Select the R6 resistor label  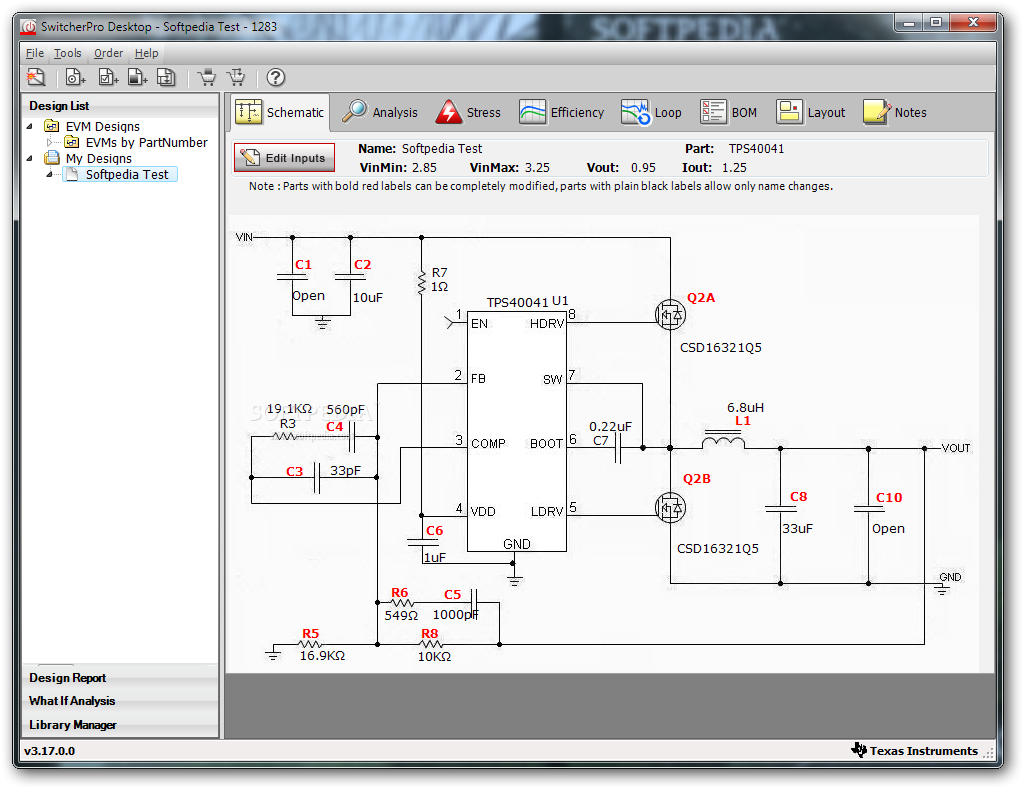pos(400,592)
